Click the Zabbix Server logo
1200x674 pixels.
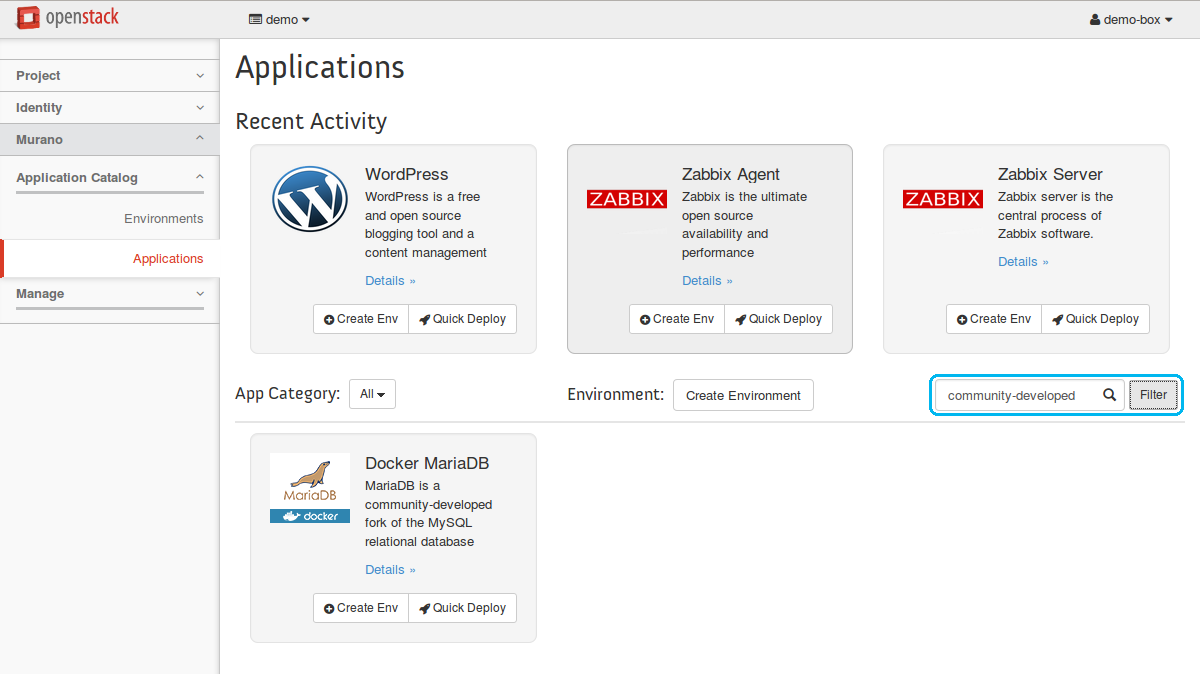tap(942, 199)
